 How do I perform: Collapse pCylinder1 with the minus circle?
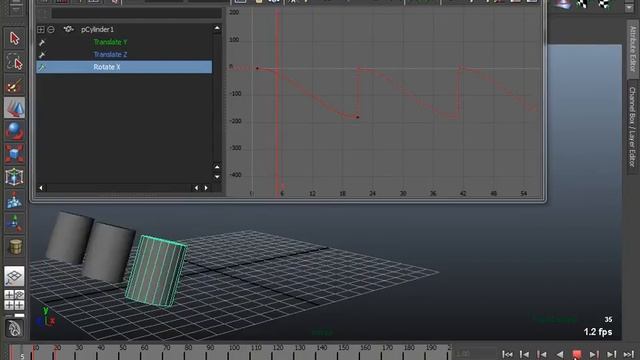[51, 29]
